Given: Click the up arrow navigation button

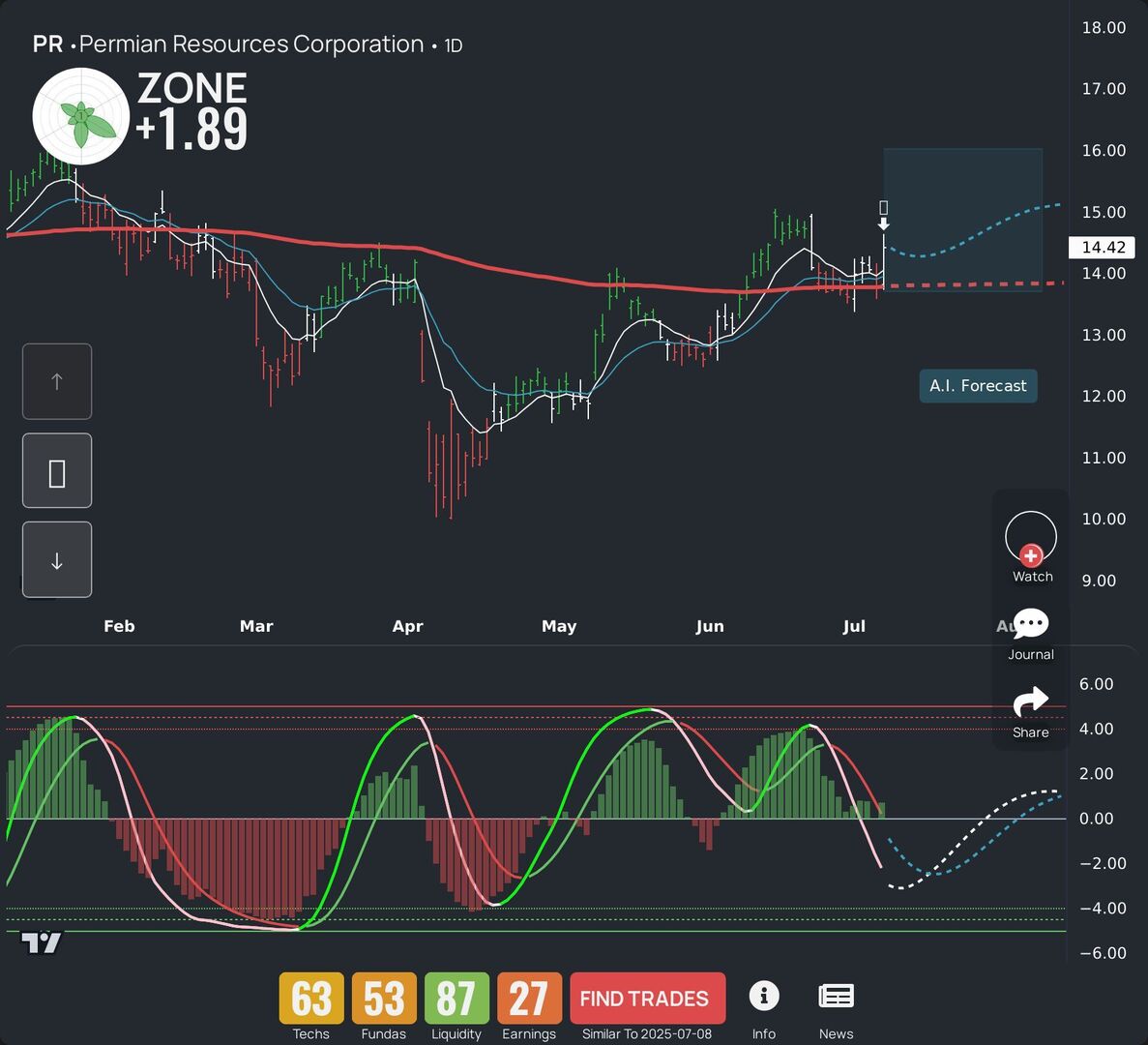Looking at the screenshot, I should 57,381.
